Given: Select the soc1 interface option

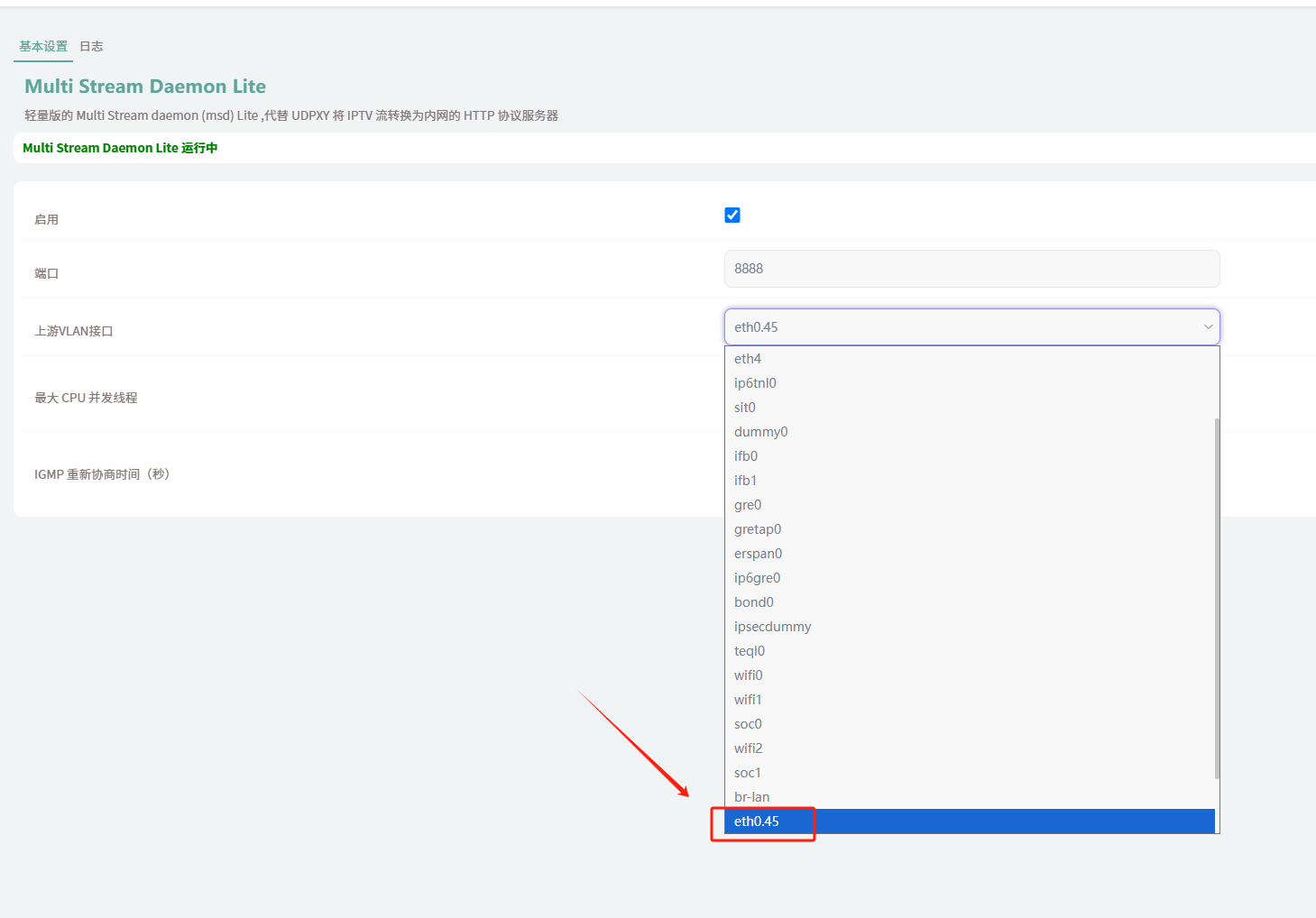Looking at the screenshot, I should (x=748, y=773).
